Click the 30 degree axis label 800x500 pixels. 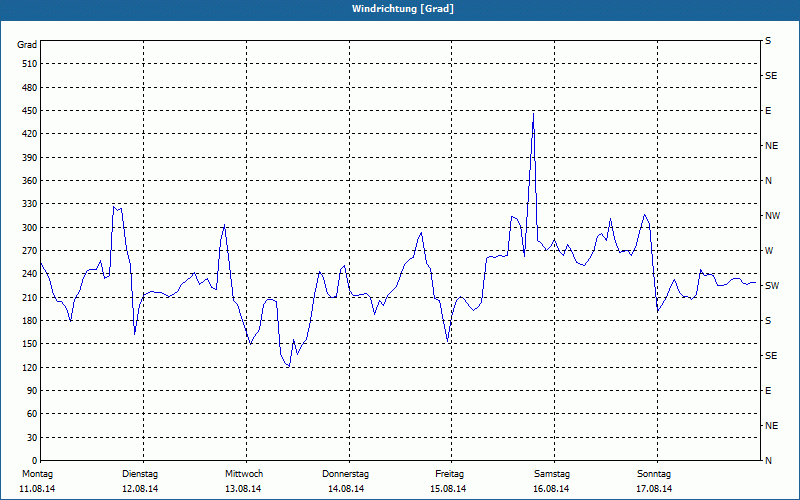(32, 438)
